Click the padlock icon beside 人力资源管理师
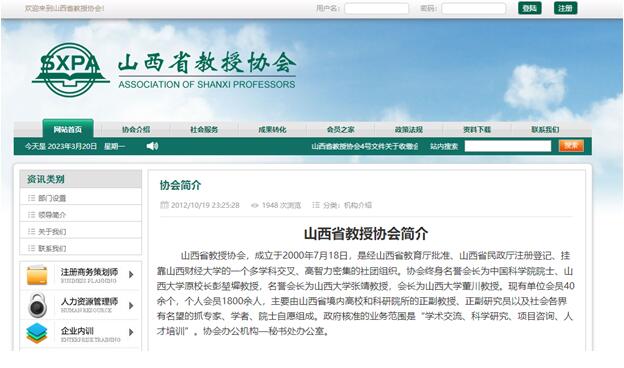The width and height of the screenshot is (624, 368). 37,305
